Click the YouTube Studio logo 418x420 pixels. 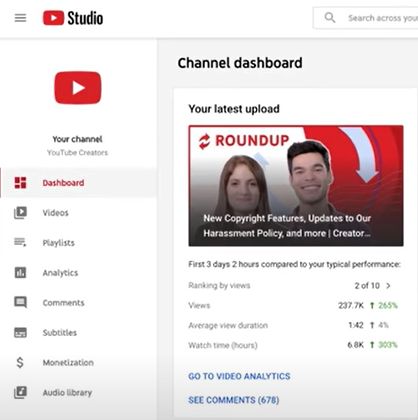[x=73, y=18]
